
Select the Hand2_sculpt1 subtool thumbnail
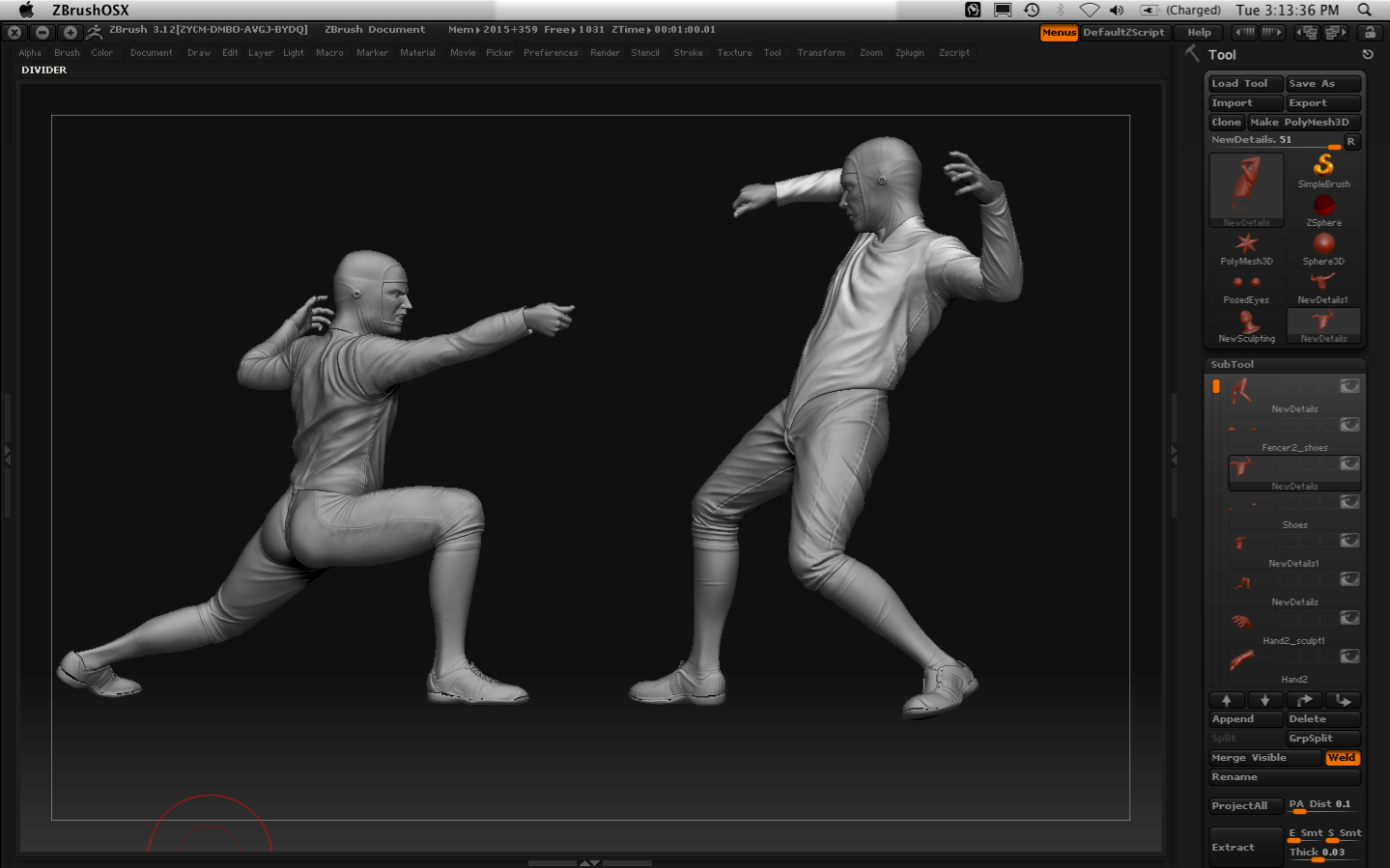[x=1242, y=622]
